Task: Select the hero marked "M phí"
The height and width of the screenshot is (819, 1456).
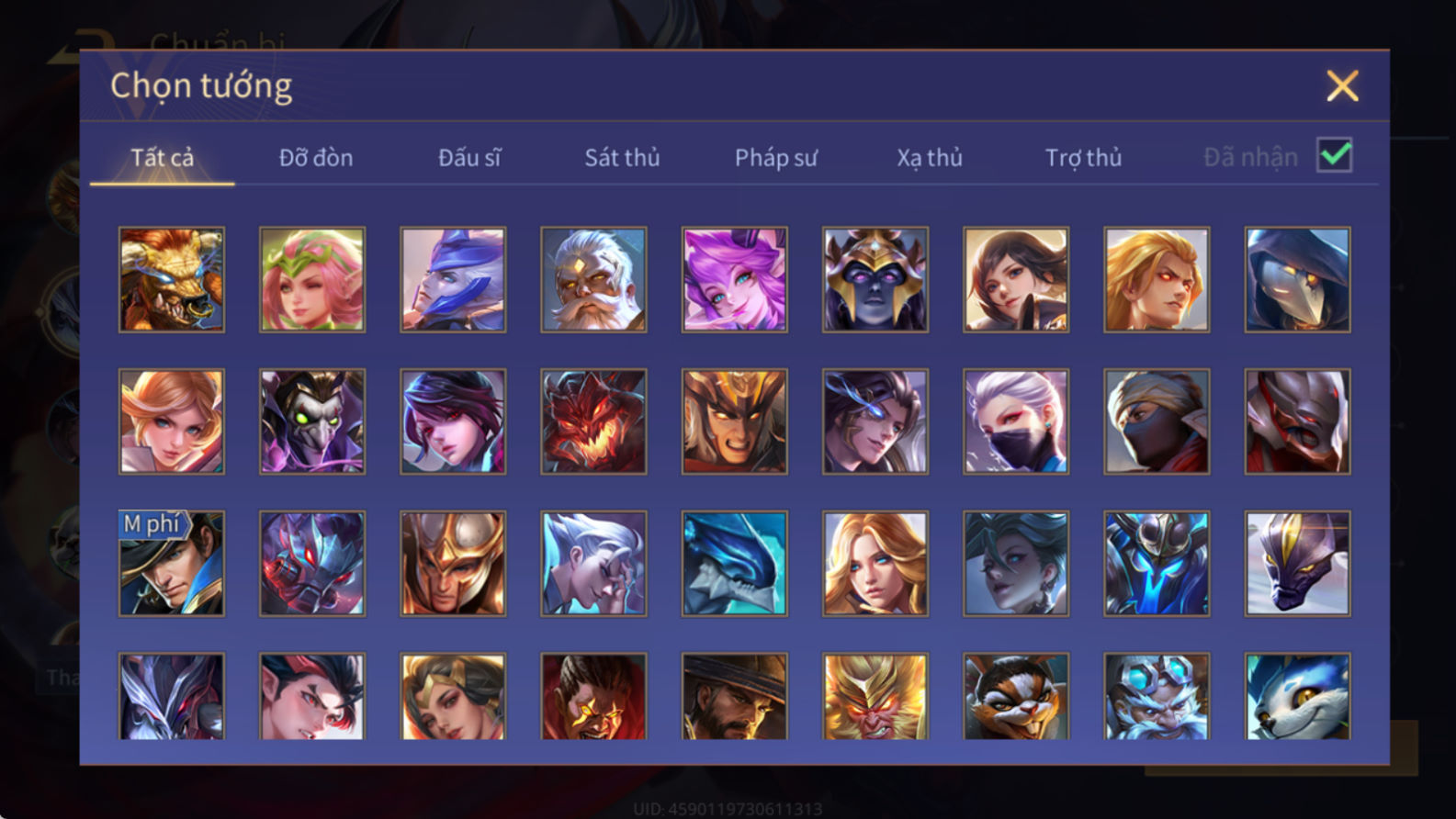Action: (x=172, y=563)
